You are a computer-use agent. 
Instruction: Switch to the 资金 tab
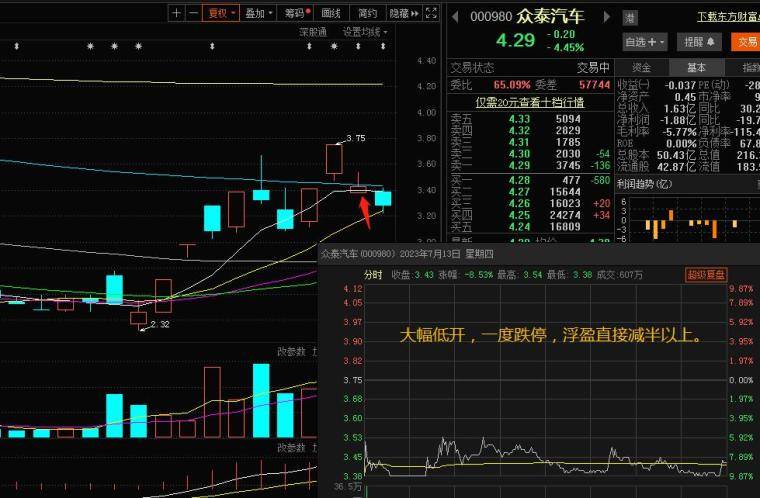641,67
